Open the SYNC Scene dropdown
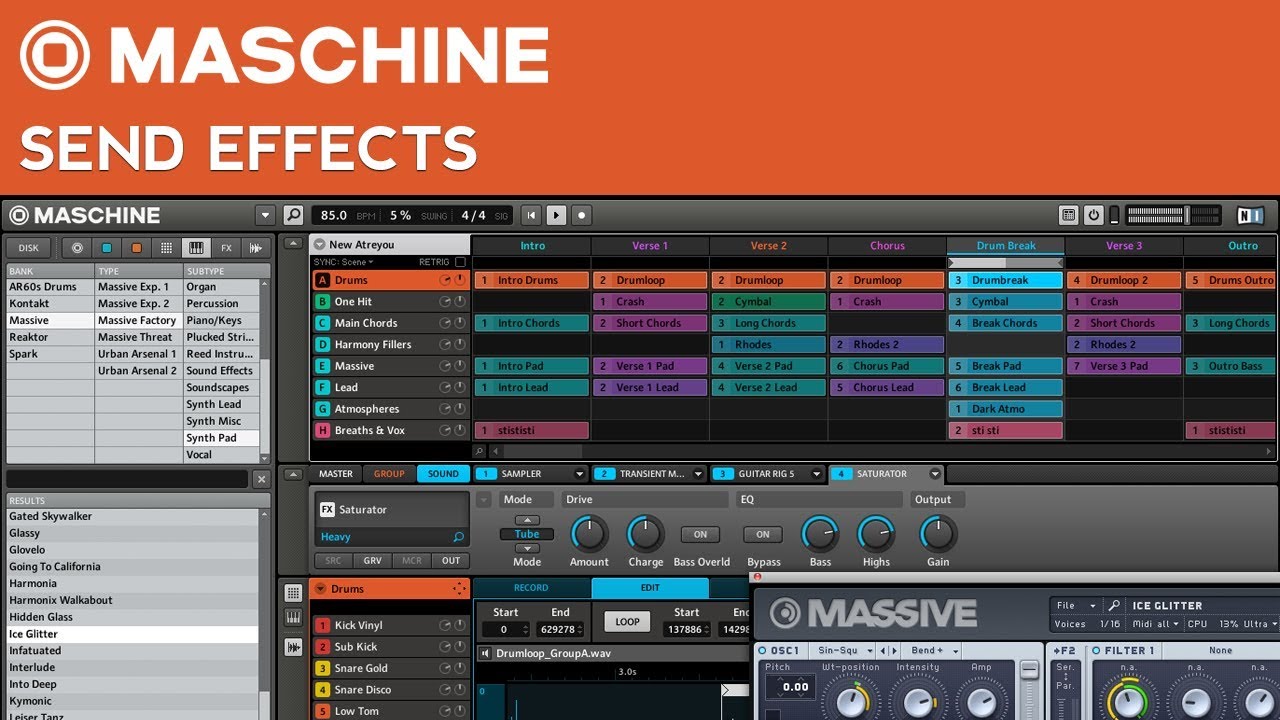Image resolution: width=1280 pixels, height=720 pixels. (343, 262)
